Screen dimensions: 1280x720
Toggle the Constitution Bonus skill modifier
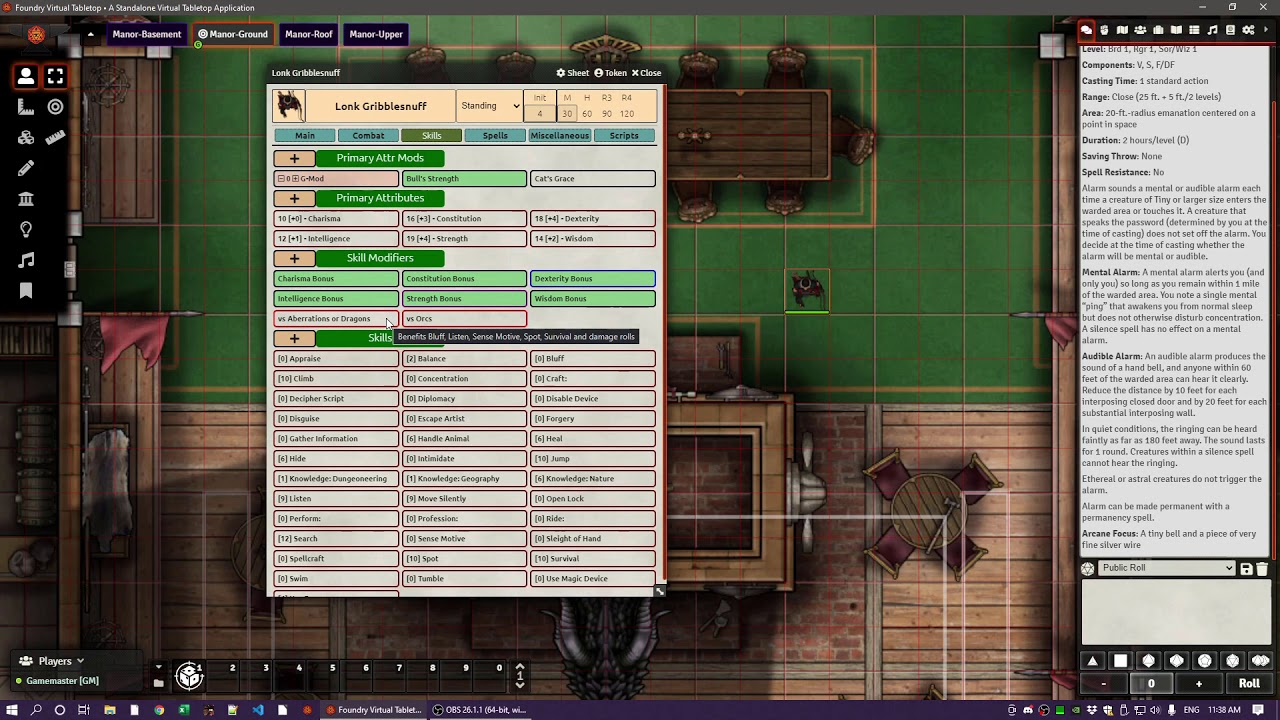coord(464,279)
